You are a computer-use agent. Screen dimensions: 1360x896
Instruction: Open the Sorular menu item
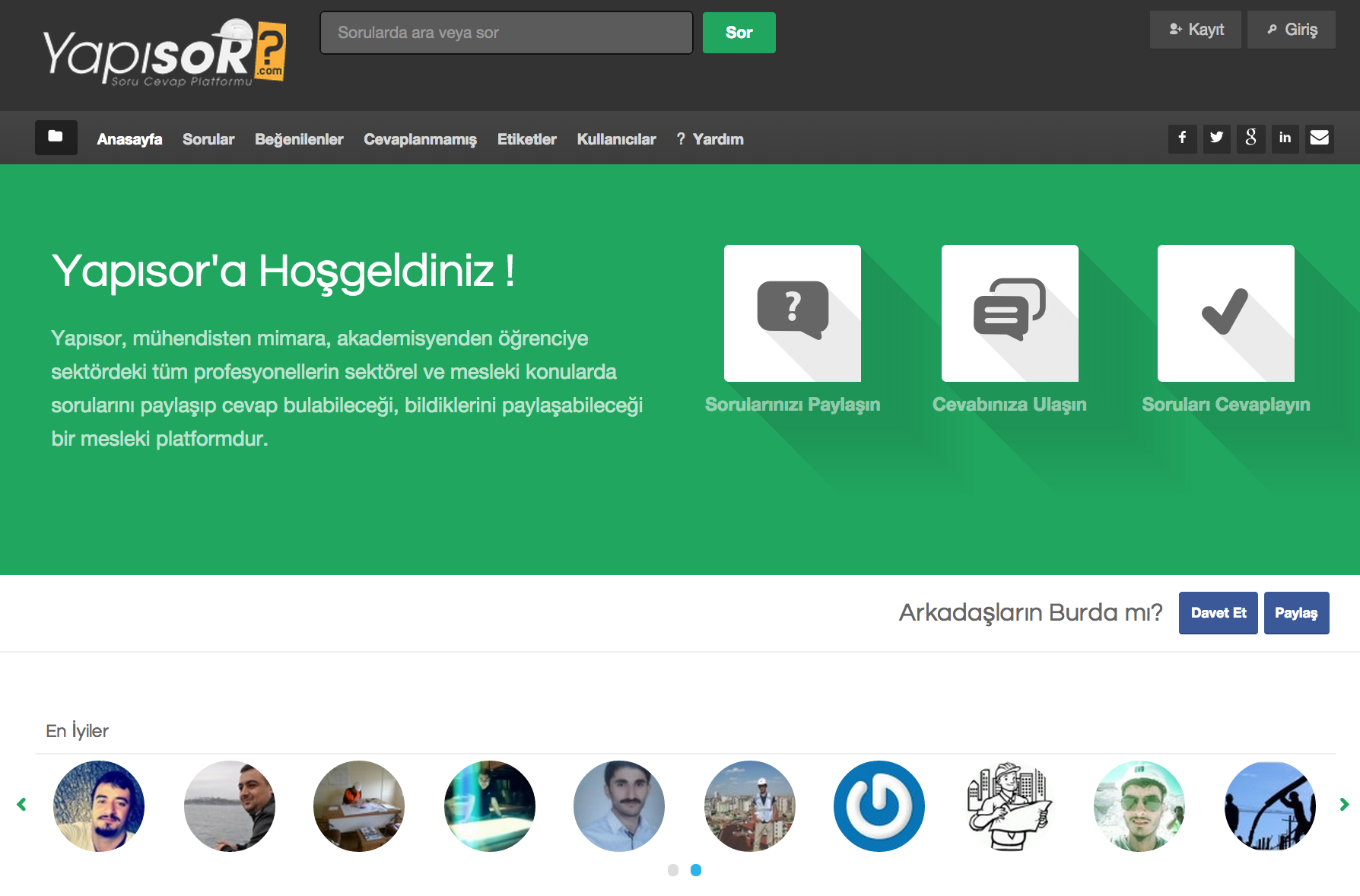[208, 139]
